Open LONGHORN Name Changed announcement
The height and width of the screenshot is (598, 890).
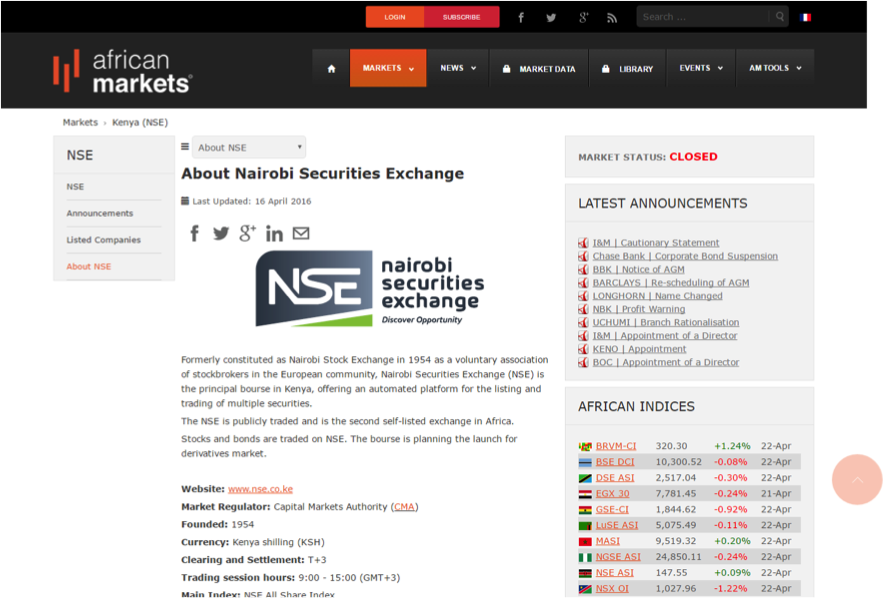(657, 296)
